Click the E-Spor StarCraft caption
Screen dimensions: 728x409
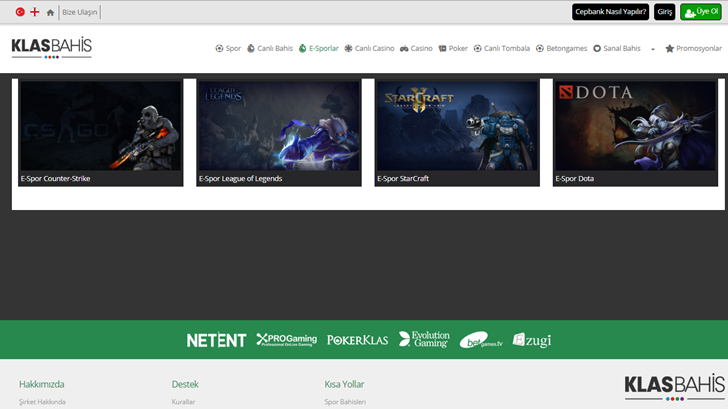(403, 178)
